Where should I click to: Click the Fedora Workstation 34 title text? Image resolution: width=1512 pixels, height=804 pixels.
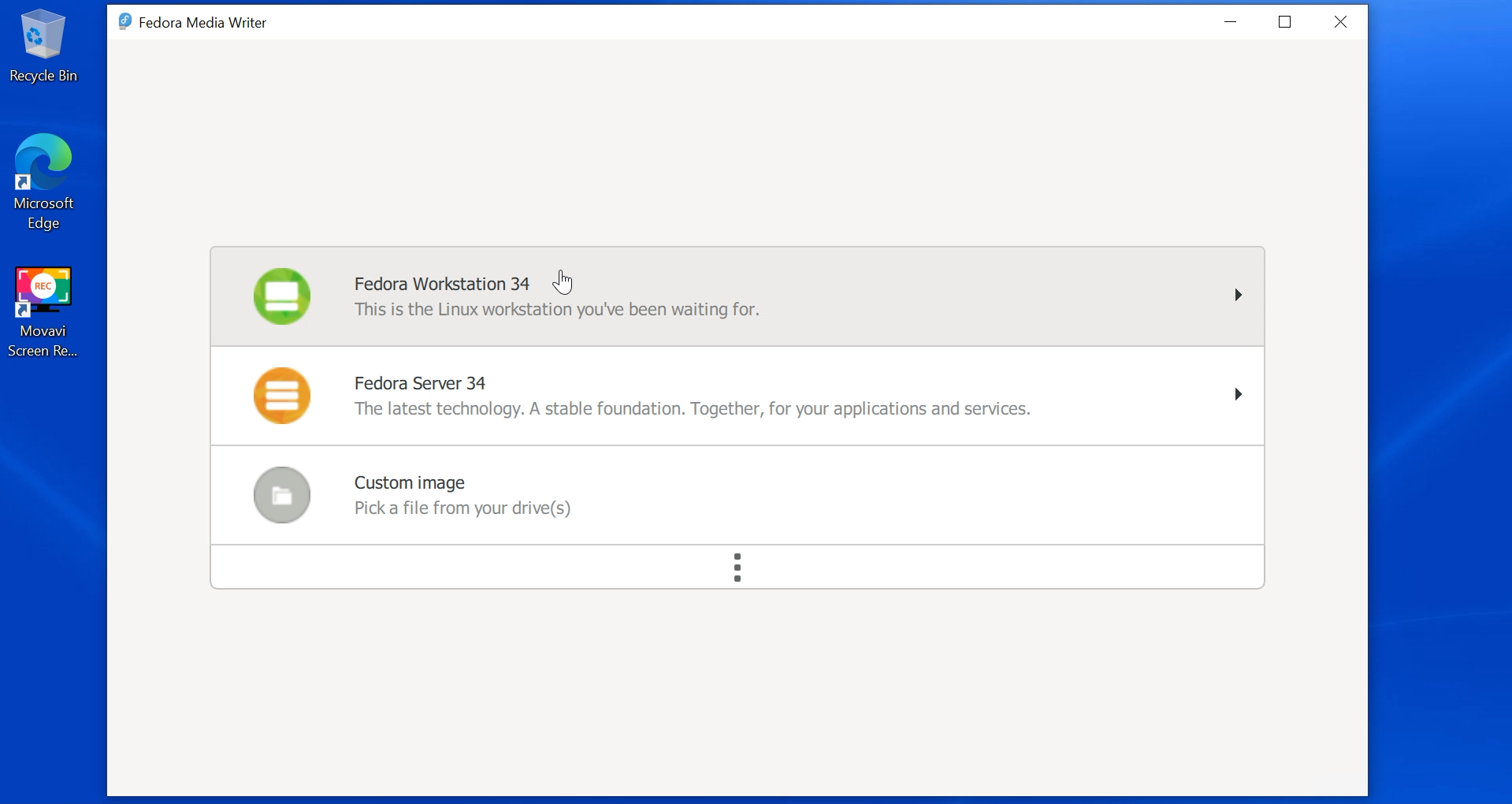pos(441,284)
